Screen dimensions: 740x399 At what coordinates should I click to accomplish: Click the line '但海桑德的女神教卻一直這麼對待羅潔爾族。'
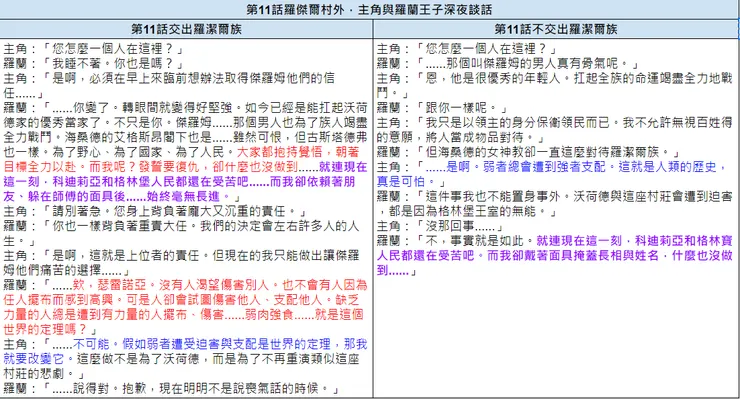[x=547, y=152]
